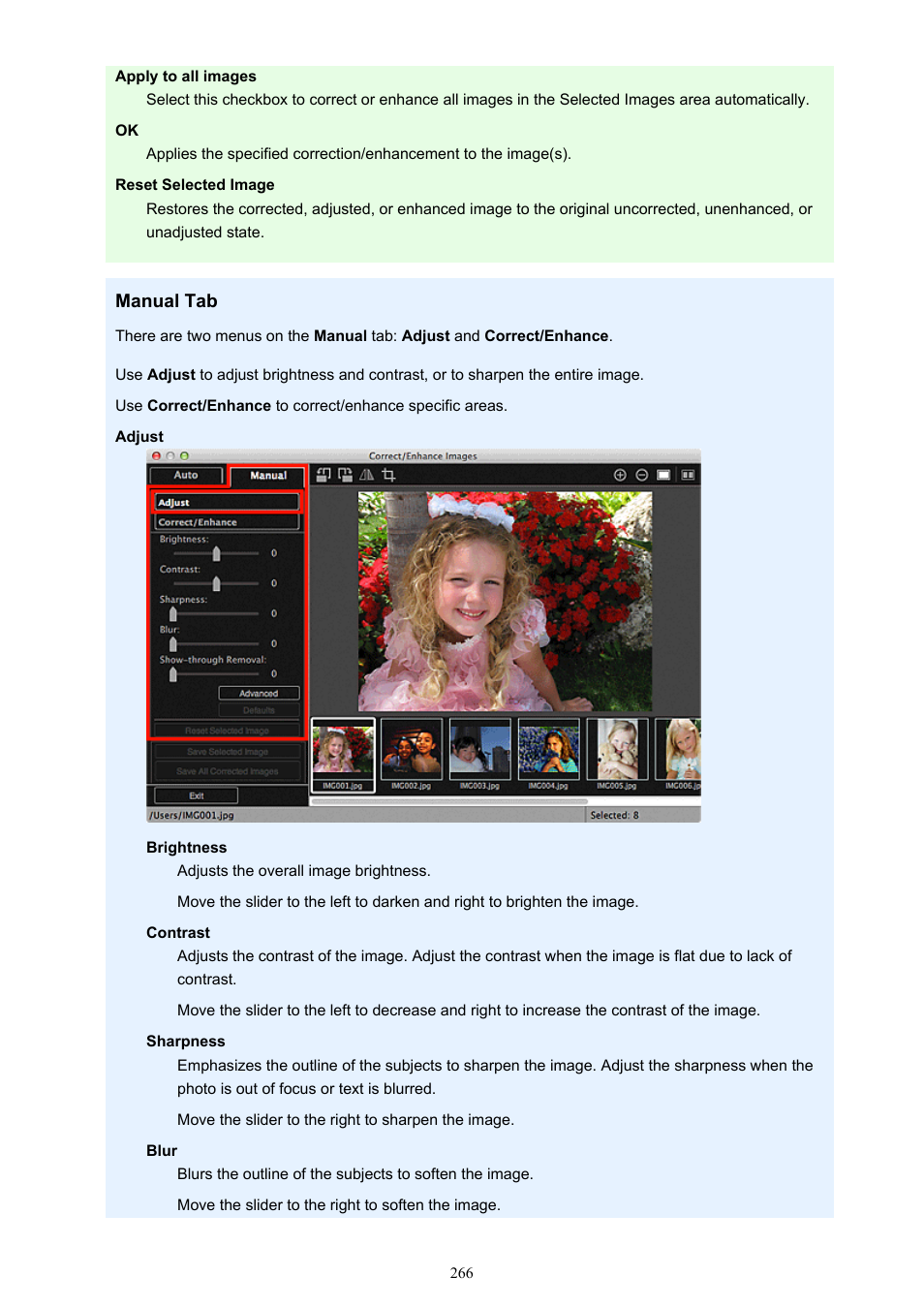Select the IMG005.jpg thumbnail
The width and height of the screenshot is (924, 1308).
pyautogui.click(x=617, y=755)
